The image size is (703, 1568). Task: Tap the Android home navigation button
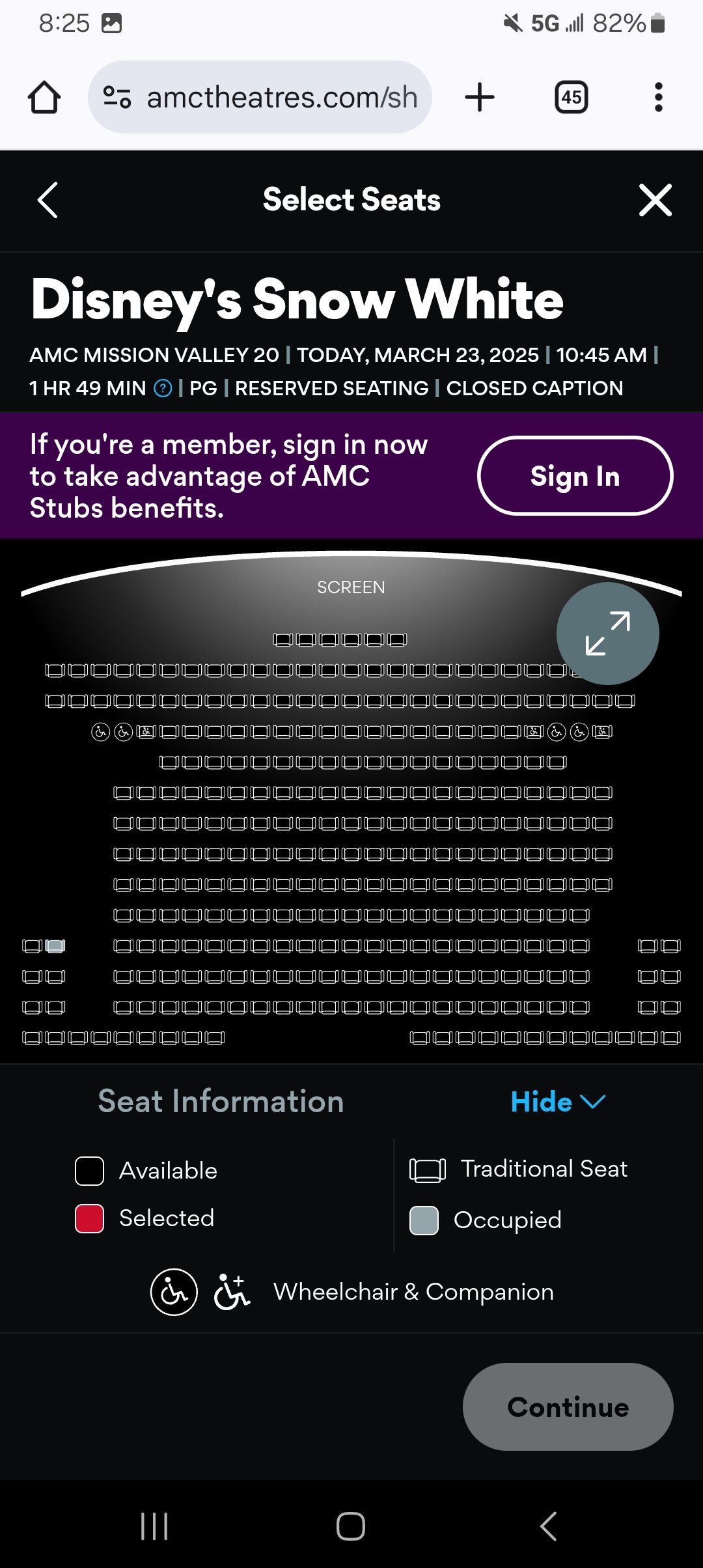tap(351, 1526)
